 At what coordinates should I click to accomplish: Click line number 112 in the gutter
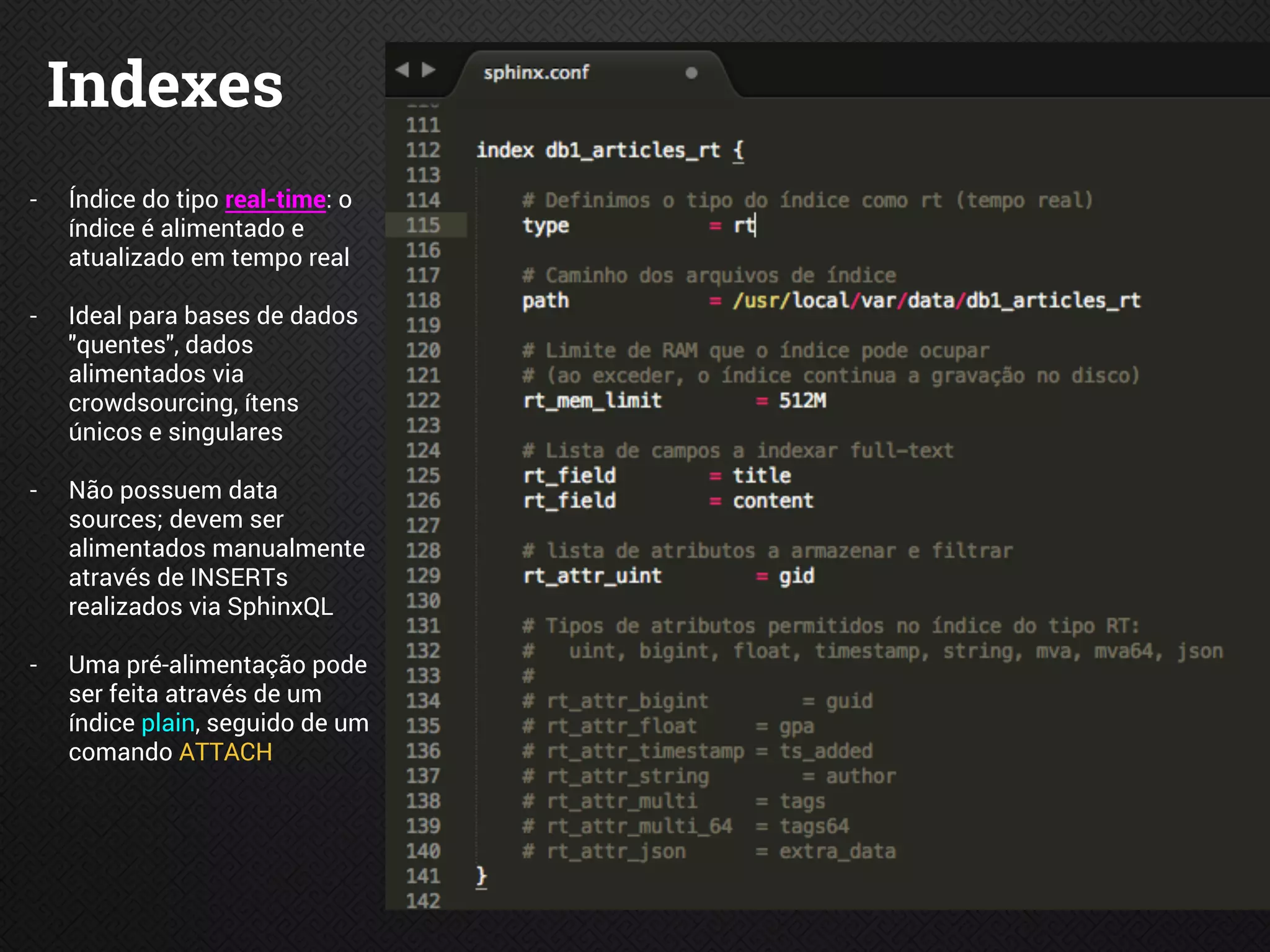pos(423,151)
